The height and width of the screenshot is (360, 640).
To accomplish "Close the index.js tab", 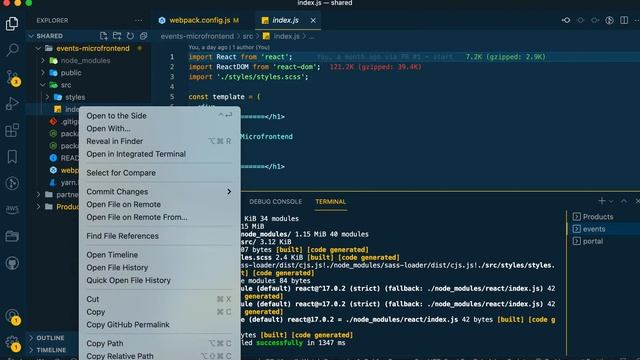I will (x=313, y=20).
